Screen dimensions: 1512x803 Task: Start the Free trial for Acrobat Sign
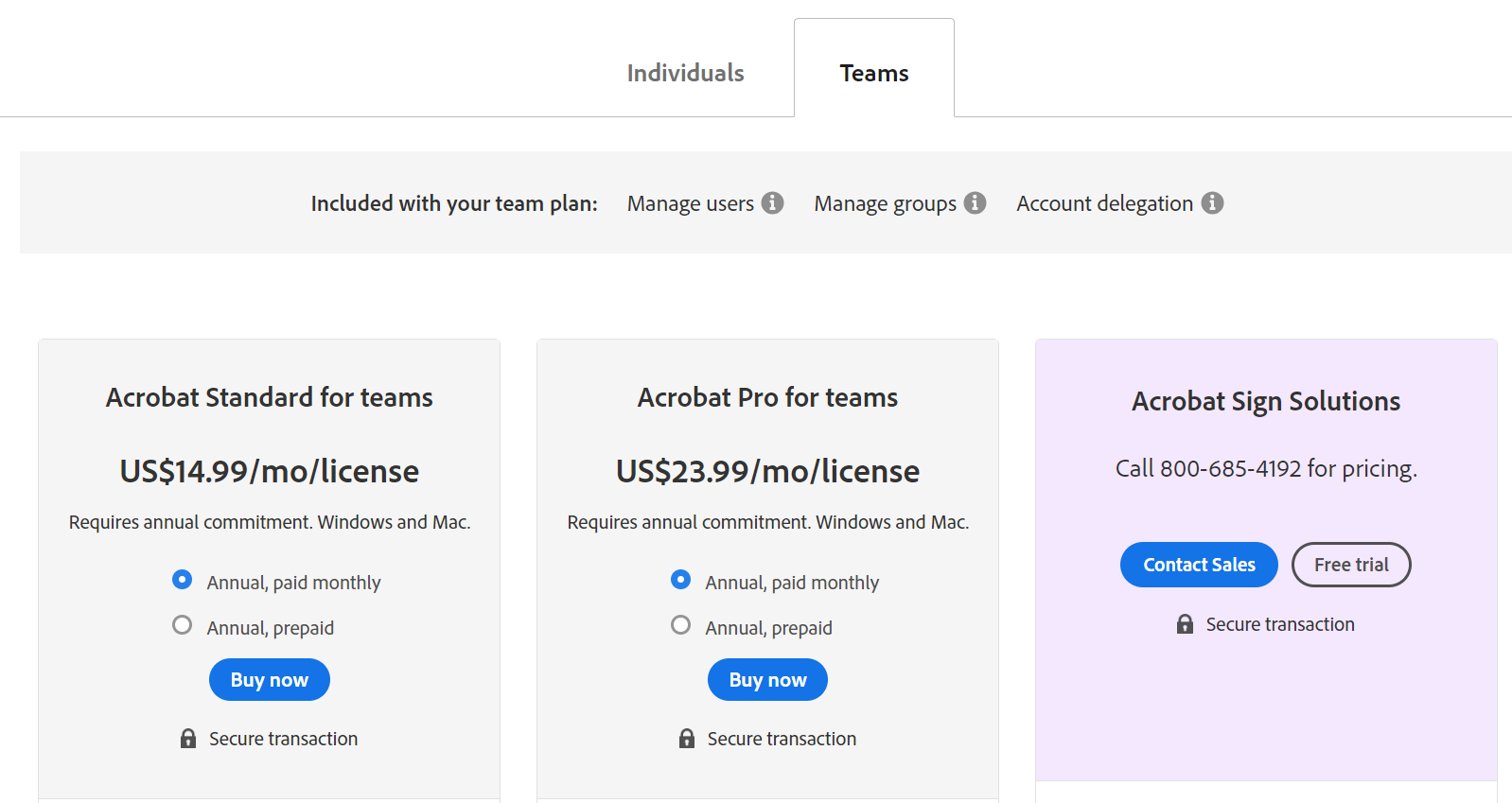pos(1350,565)
